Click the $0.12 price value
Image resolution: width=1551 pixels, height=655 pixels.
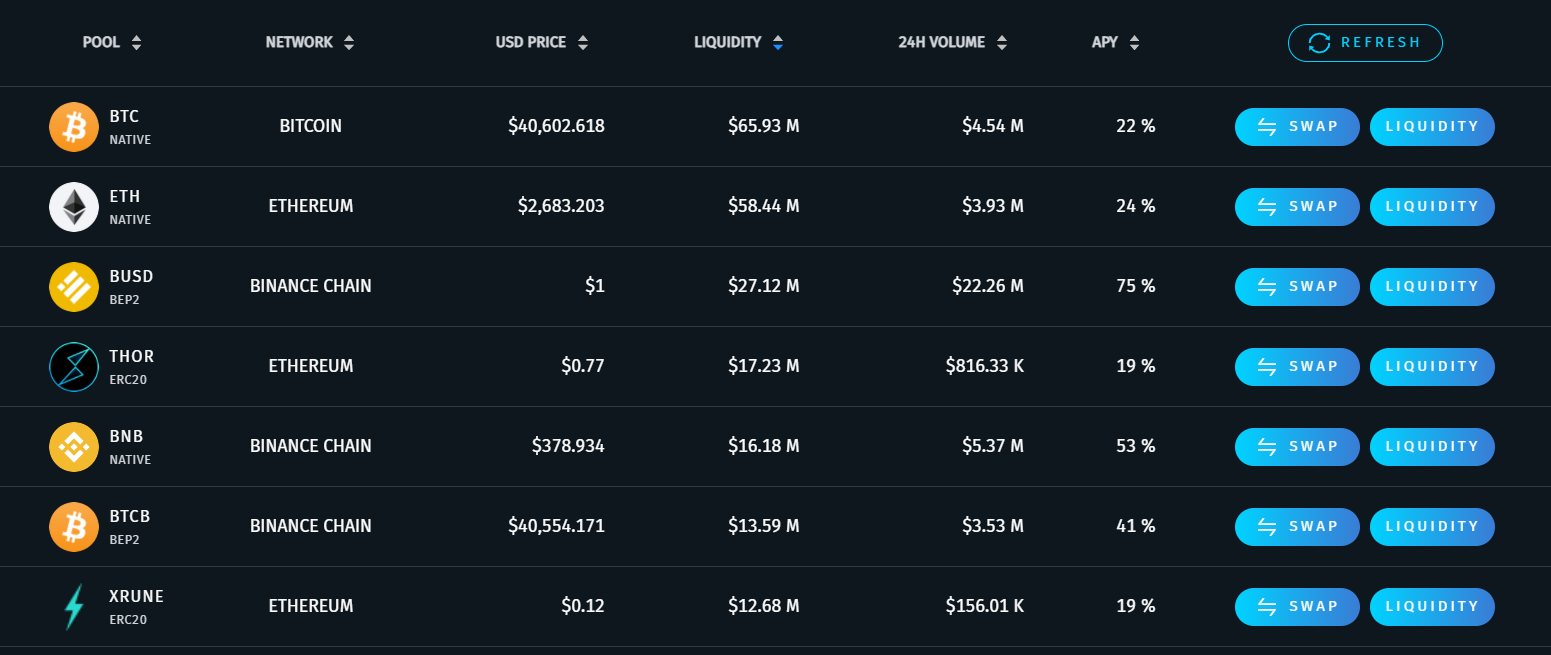[x=583, y=607]
